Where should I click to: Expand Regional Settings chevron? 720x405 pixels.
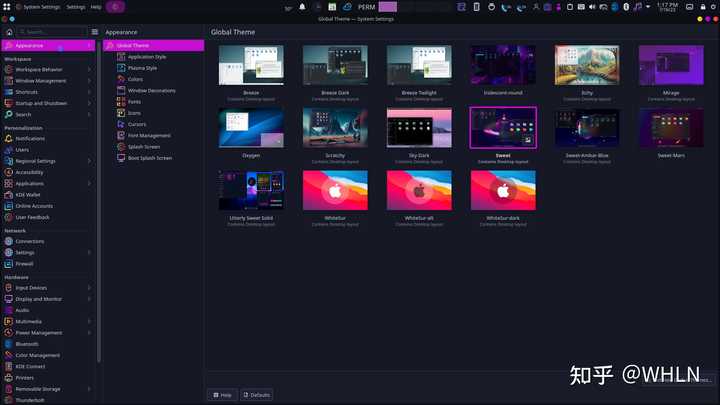(x=89, y=161)
